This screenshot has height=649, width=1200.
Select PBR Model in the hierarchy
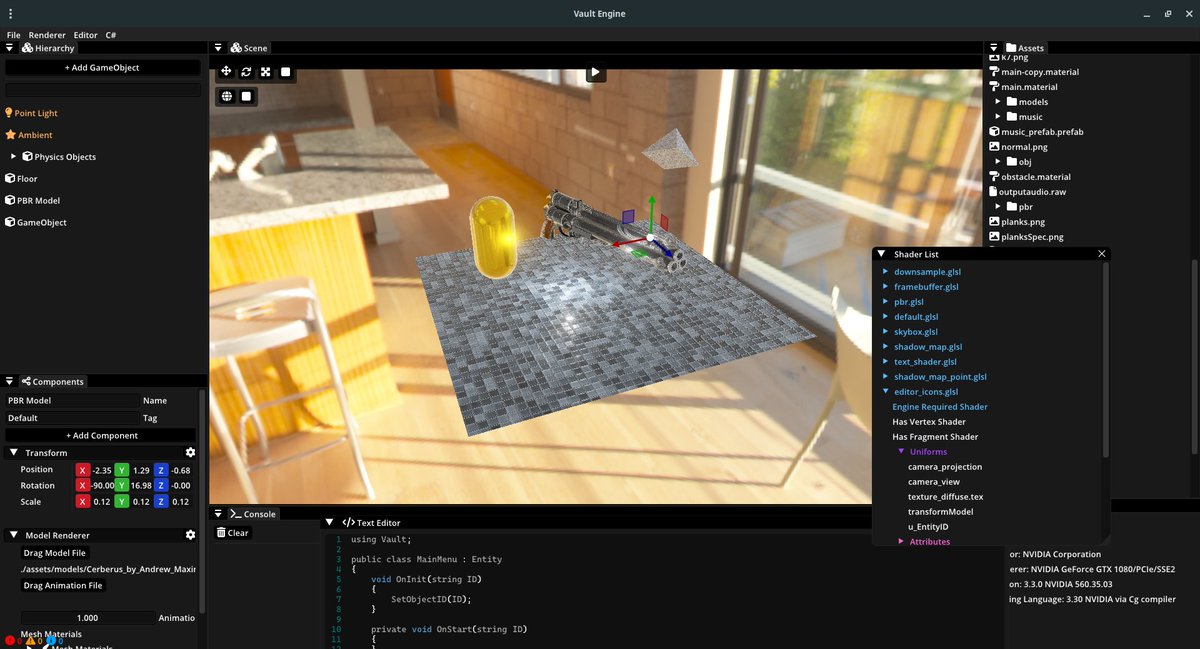pos(39,201)
